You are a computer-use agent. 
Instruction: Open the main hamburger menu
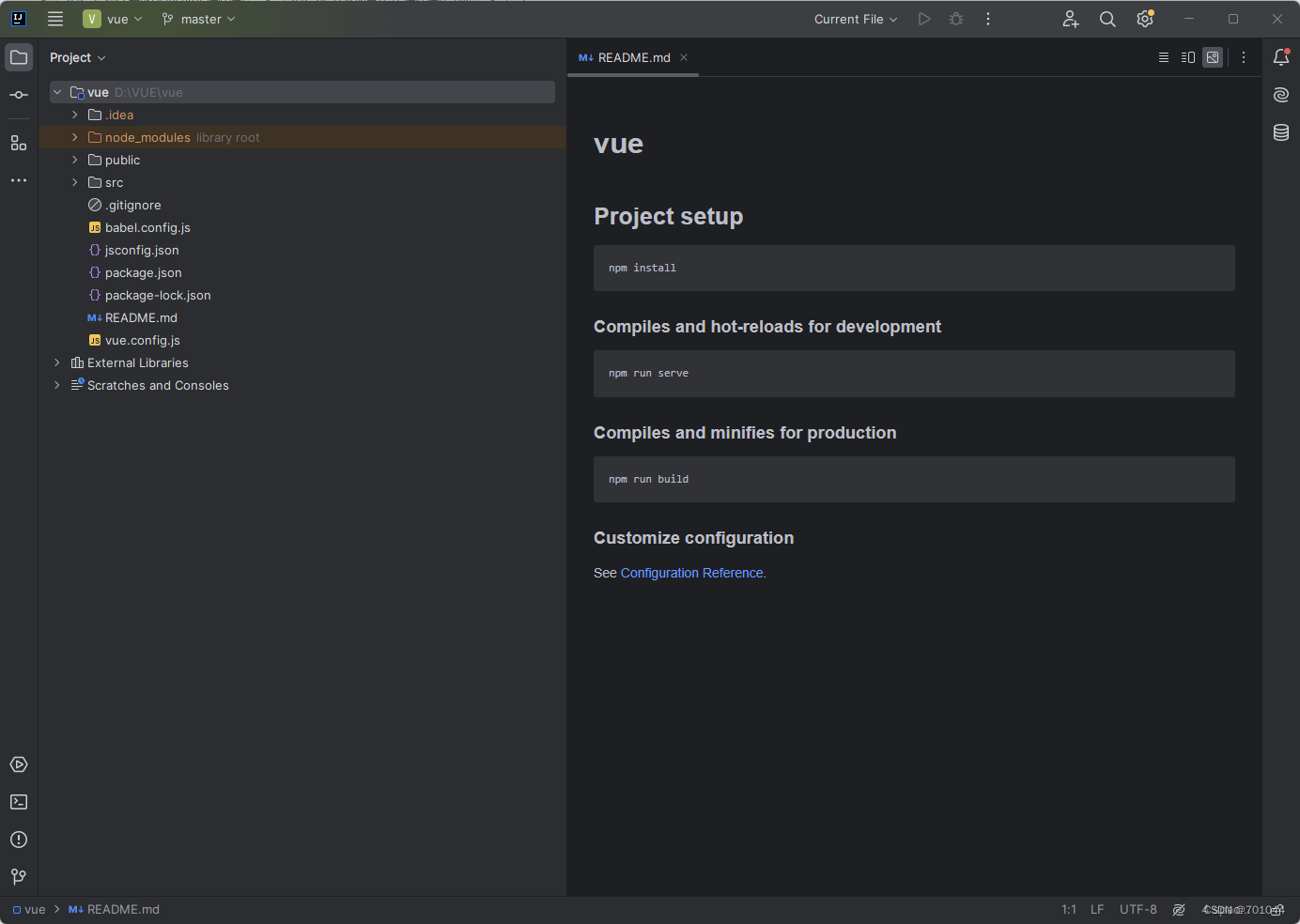click(54, 18)
